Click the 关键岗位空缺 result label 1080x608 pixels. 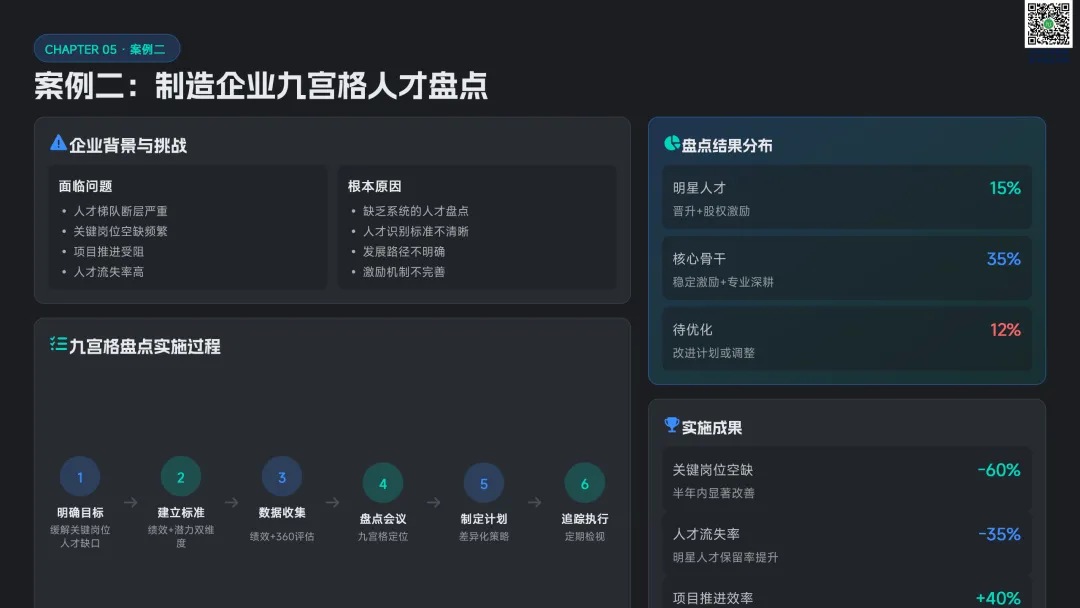tap(713, 470)
